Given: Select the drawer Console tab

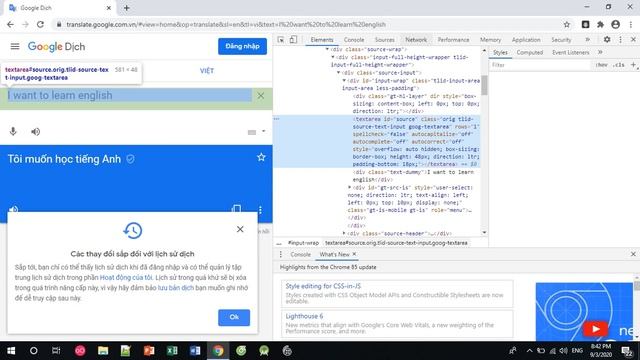Looking at the screenshot, I should [300, 254].
